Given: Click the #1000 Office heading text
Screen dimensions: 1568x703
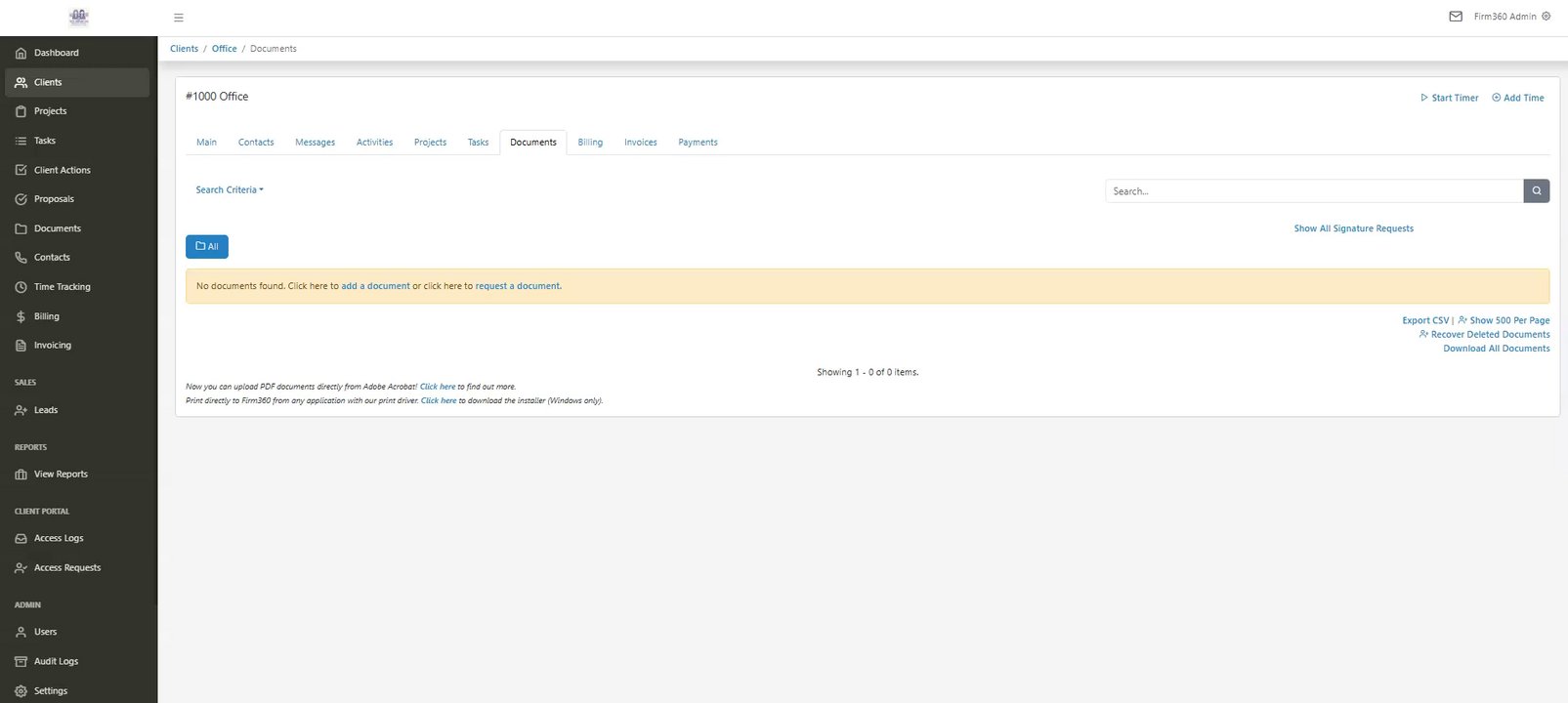Looking at the screenshot, I should point(217,97).
